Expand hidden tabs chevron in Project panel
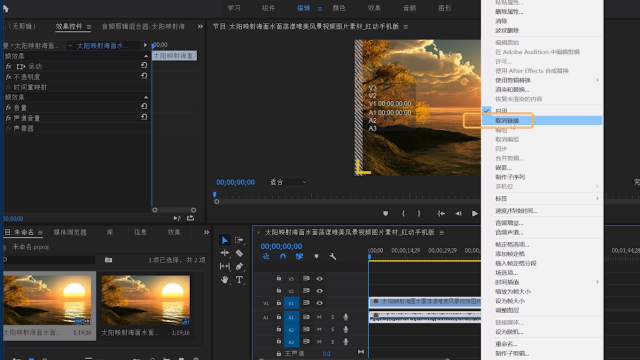 (x=206, y=232)
